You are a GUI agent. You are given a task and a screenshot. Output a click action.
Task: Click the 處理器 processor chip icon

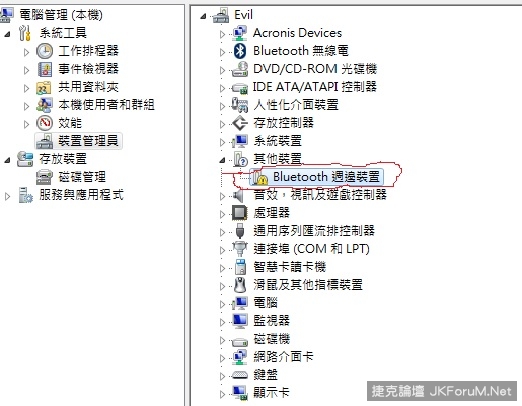pyautogui.click(x=240, y=213)
